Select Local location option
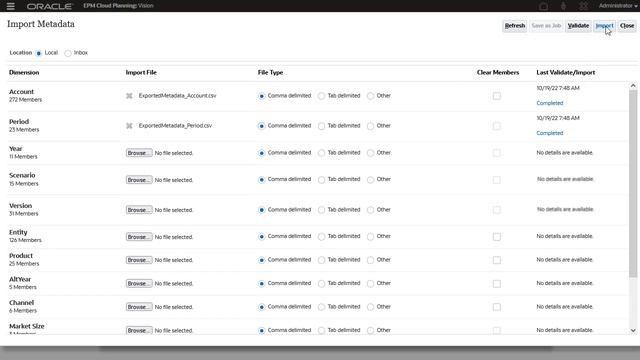640x360 pixels. pos(39,53)
